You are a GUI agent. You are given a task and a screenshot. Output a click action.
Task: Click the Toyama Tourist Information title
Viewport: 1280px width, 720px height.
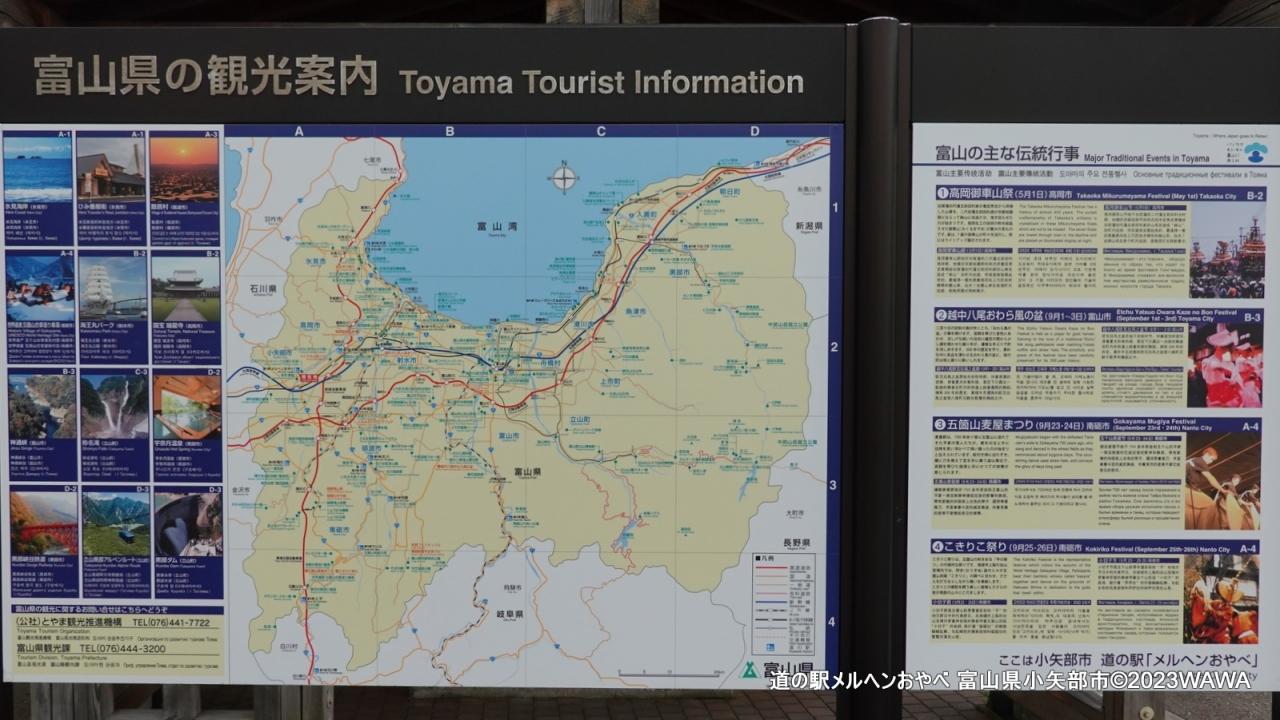[x=601, y=83]
